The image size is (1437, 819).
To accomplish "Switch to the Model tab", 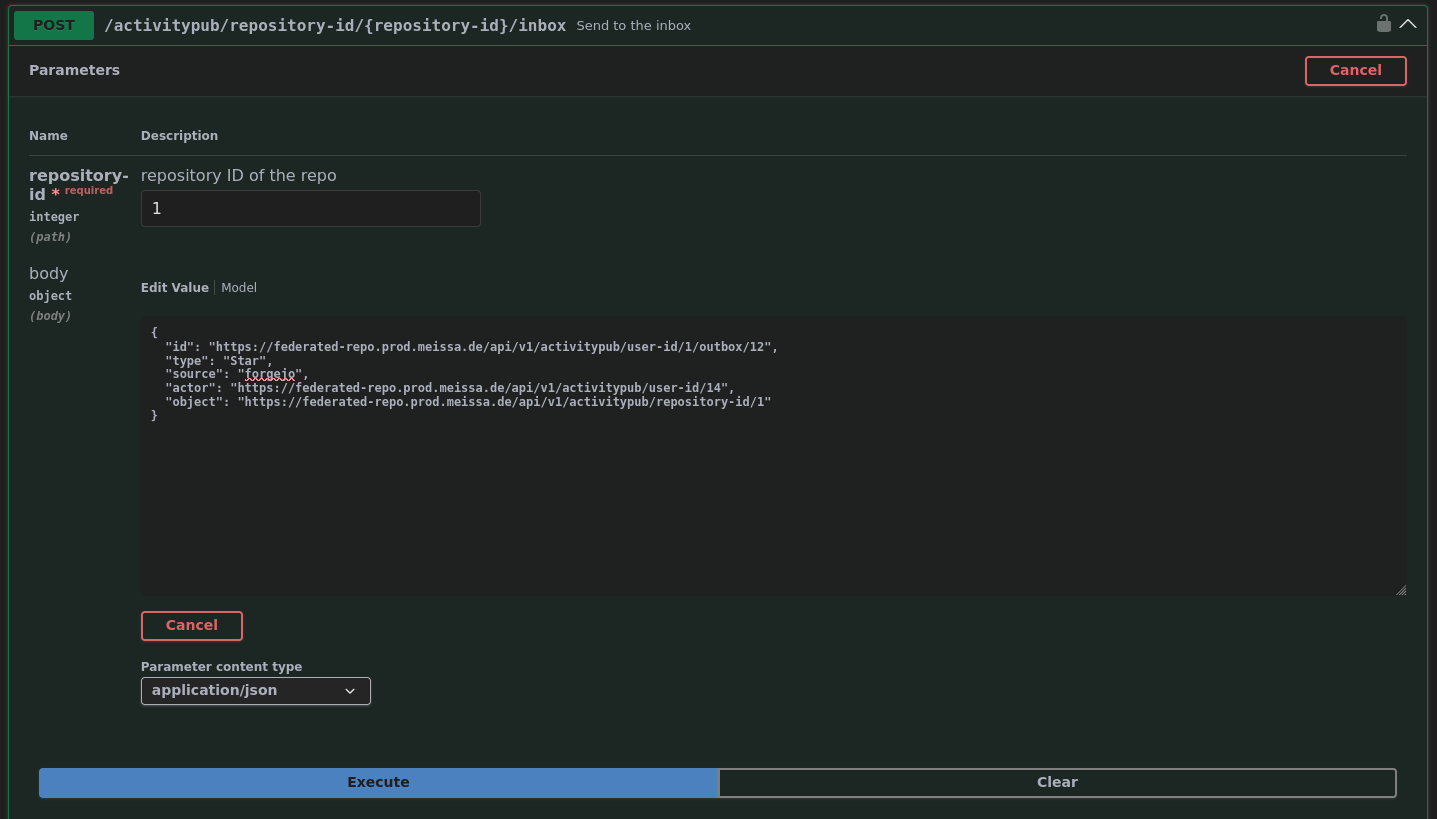I will [x=239, y=288].
